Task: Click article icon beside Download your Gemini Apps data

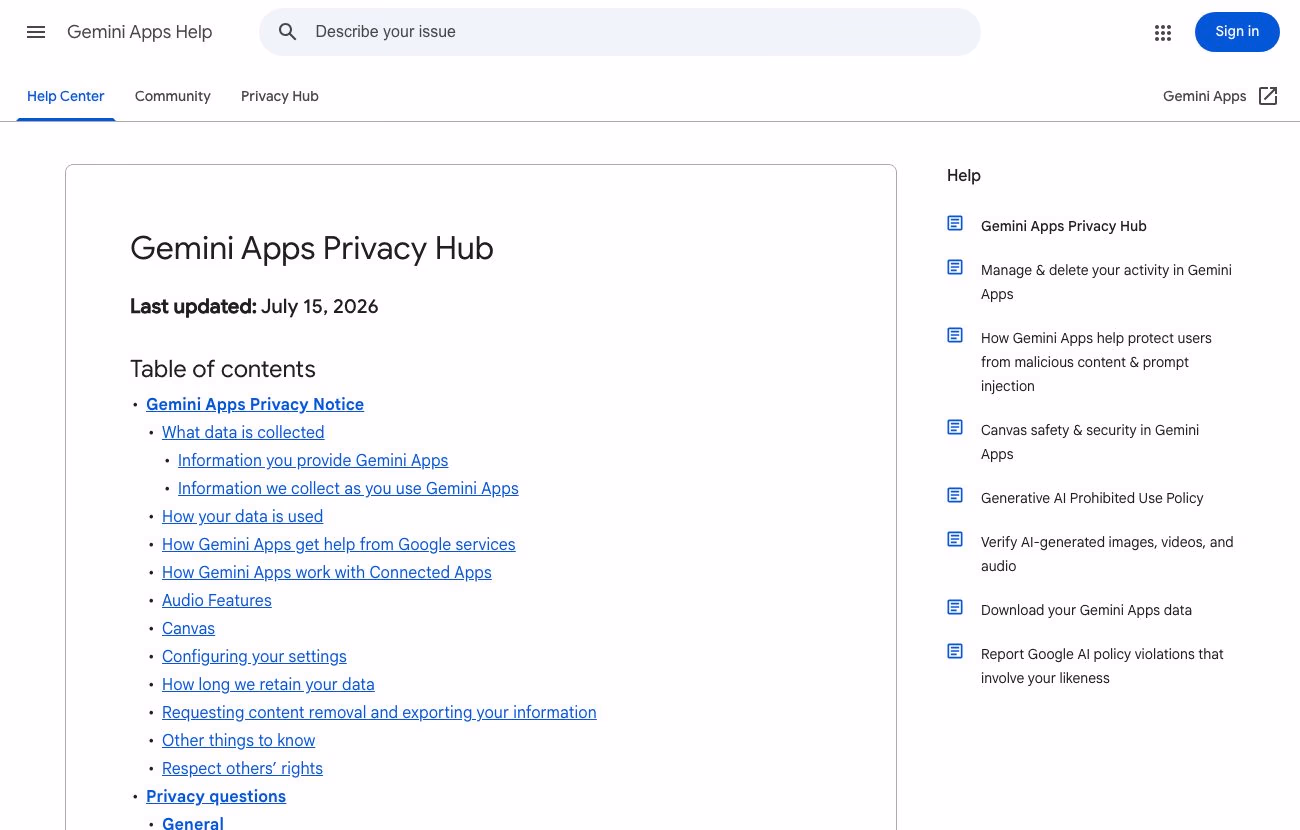Action: click(x=955, y=608)
